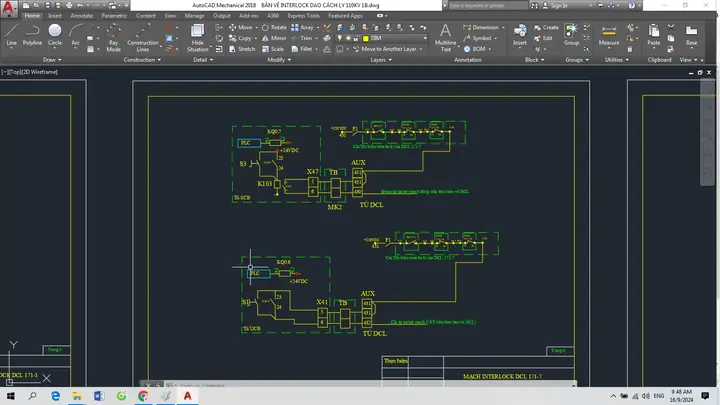This screenshot has height=405, width=720.
Task: Expand the Draw panel
Action: coord(52,60)
